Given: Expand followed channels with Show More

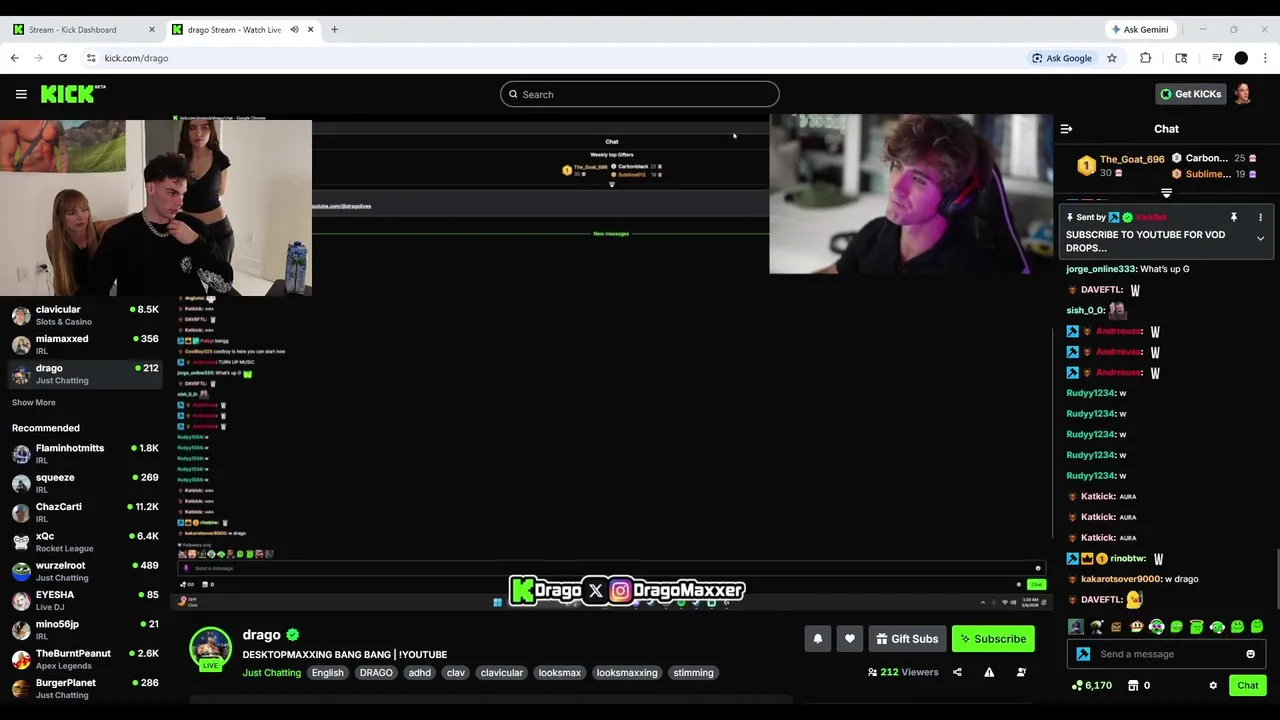Looking at the screenshot, I should pos(34,402).
